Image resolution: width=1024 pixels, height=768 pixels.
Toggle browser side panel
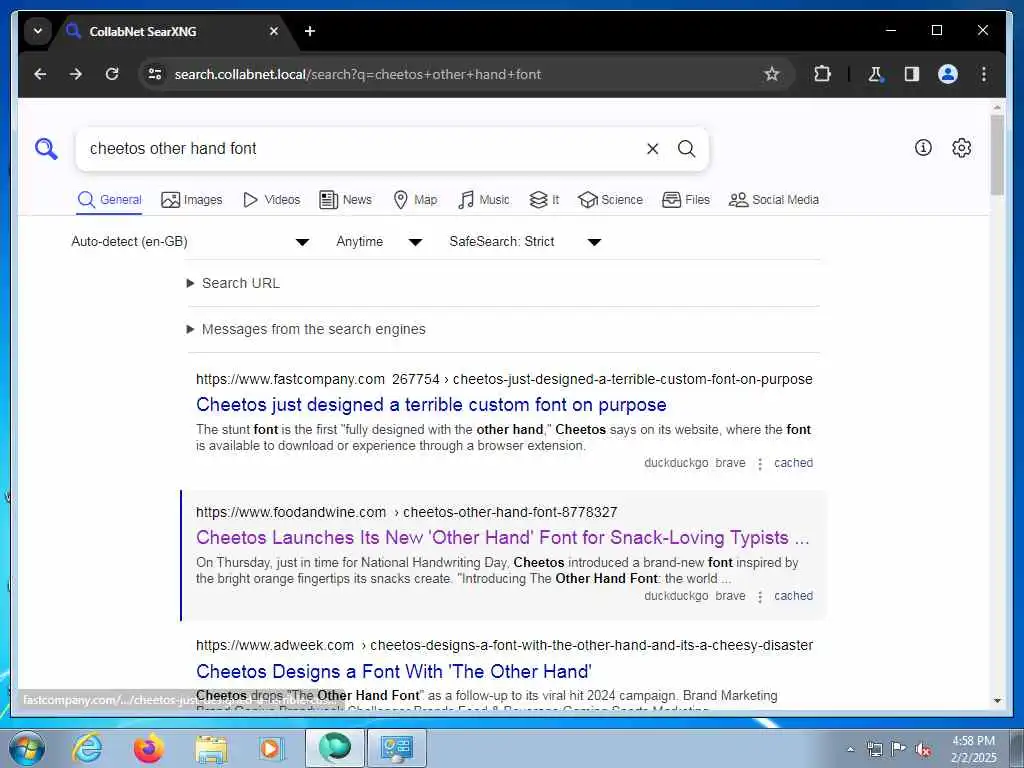point(912,74)
